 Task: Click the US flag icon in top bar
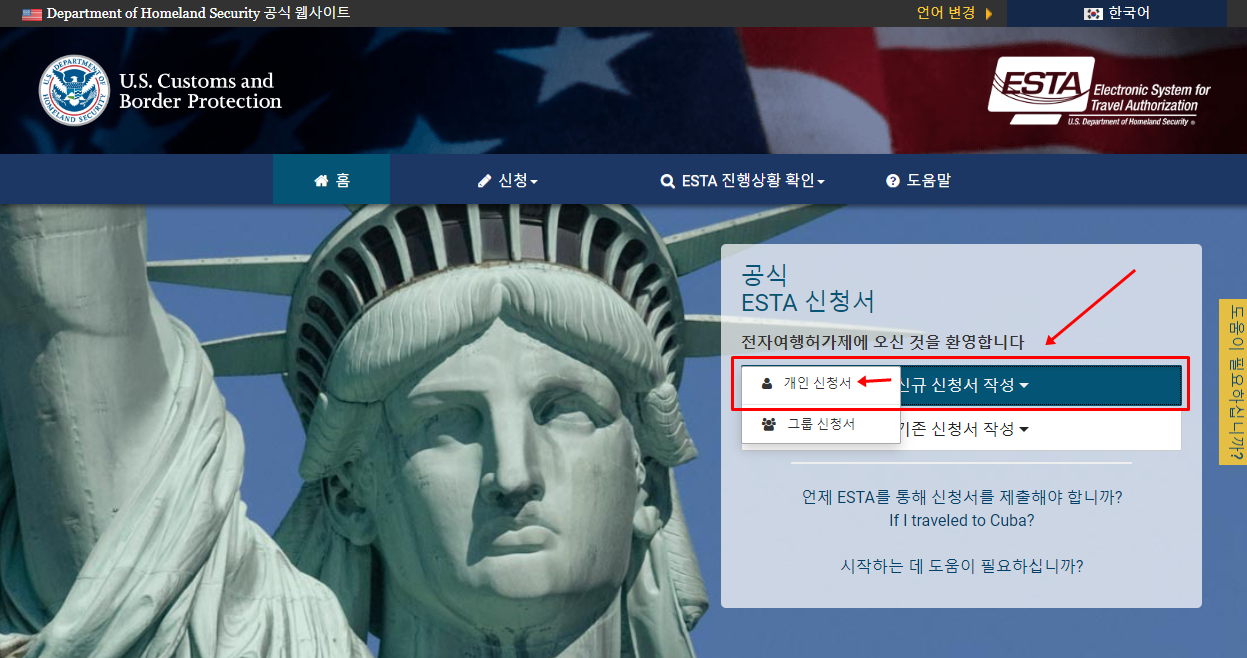[x=32, y=14]
